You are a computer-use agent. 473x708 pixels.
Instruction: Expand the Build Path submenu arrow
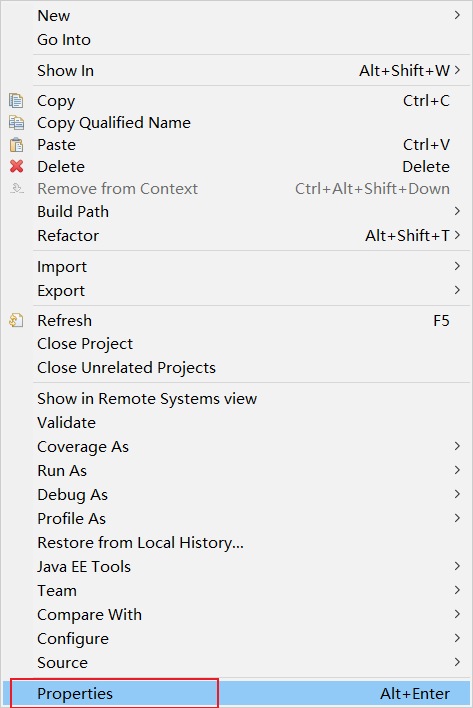click(x=457, y=211)
